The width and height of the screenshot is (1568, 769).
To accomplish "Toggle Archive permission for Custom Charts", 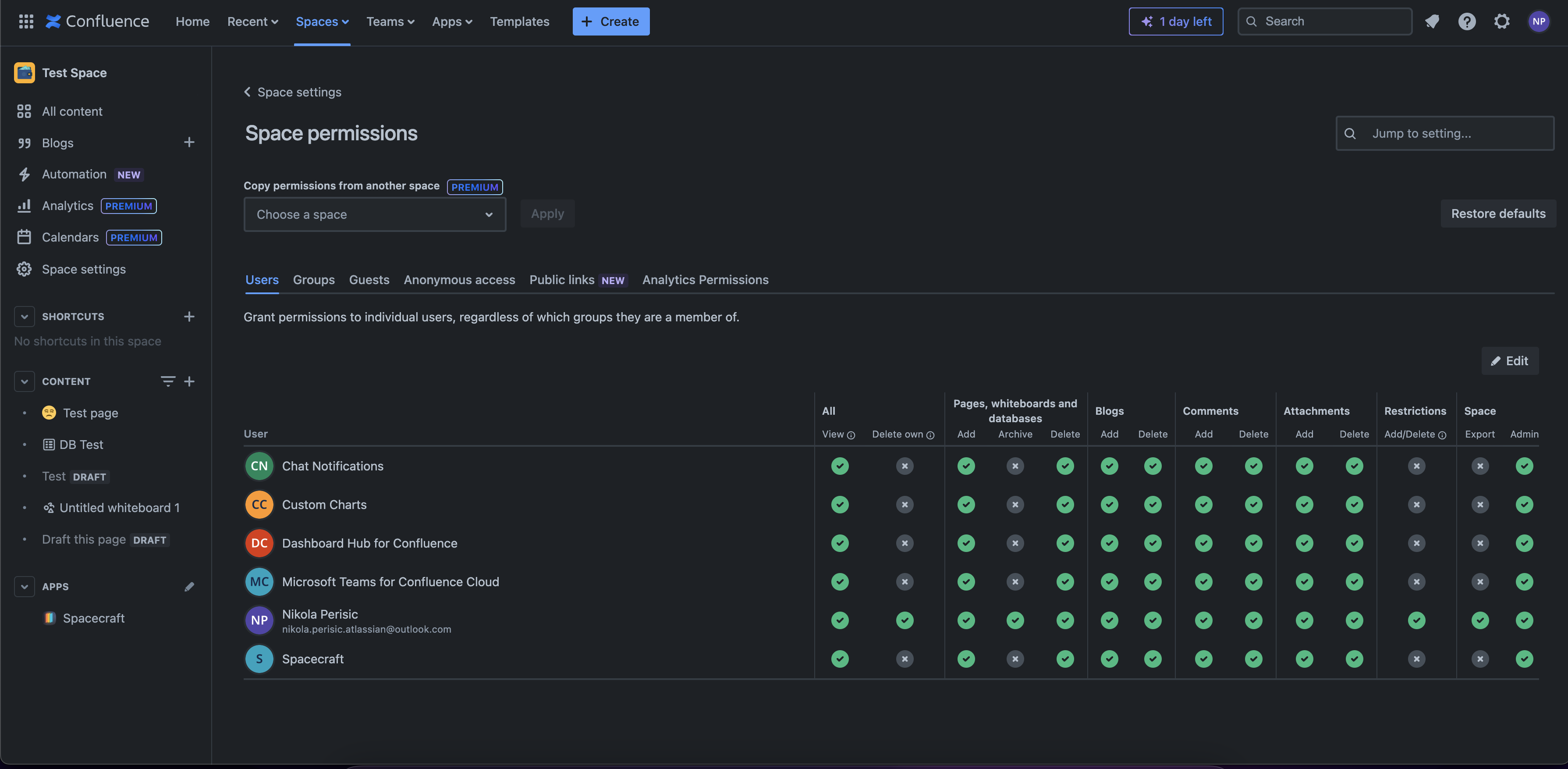I will [1015, 505].
